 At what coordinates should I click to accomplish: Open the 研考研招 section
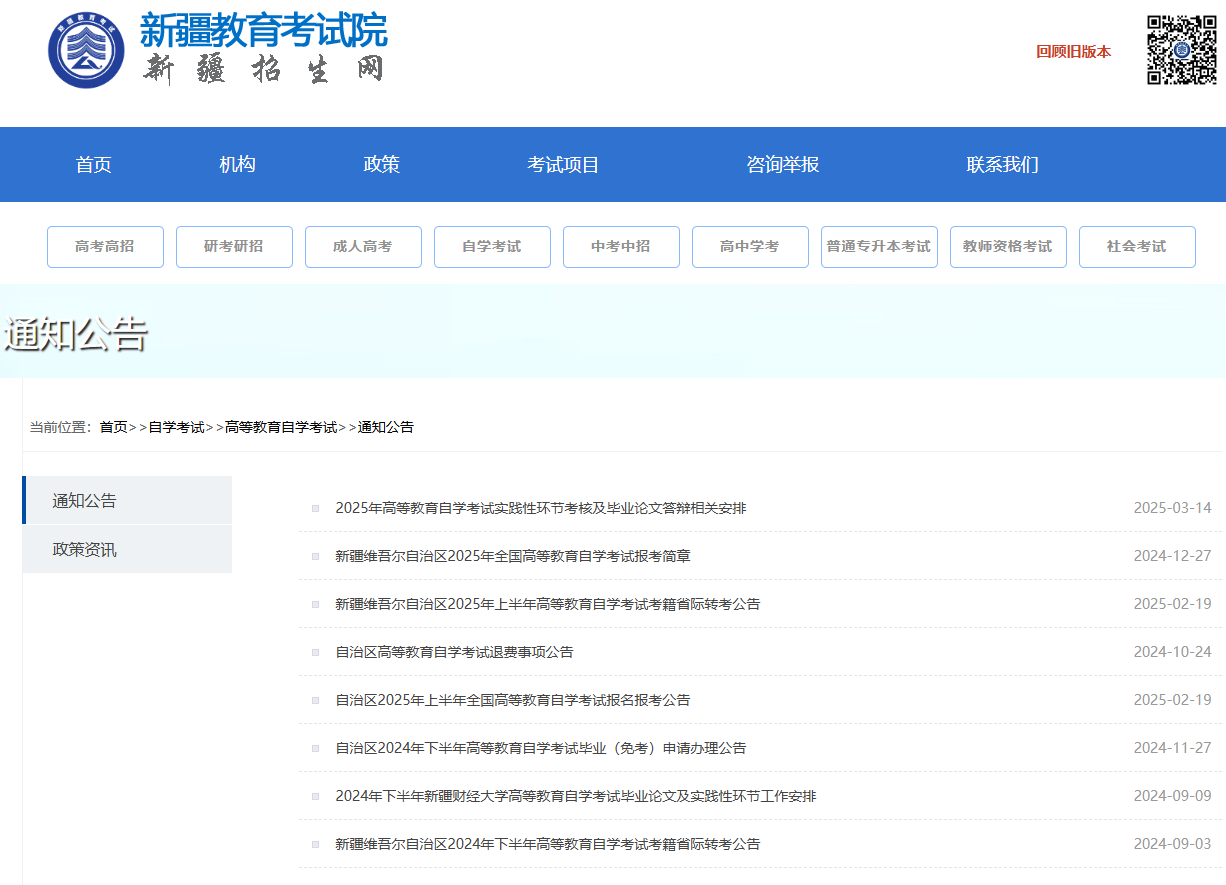click(x=234, y=246)
